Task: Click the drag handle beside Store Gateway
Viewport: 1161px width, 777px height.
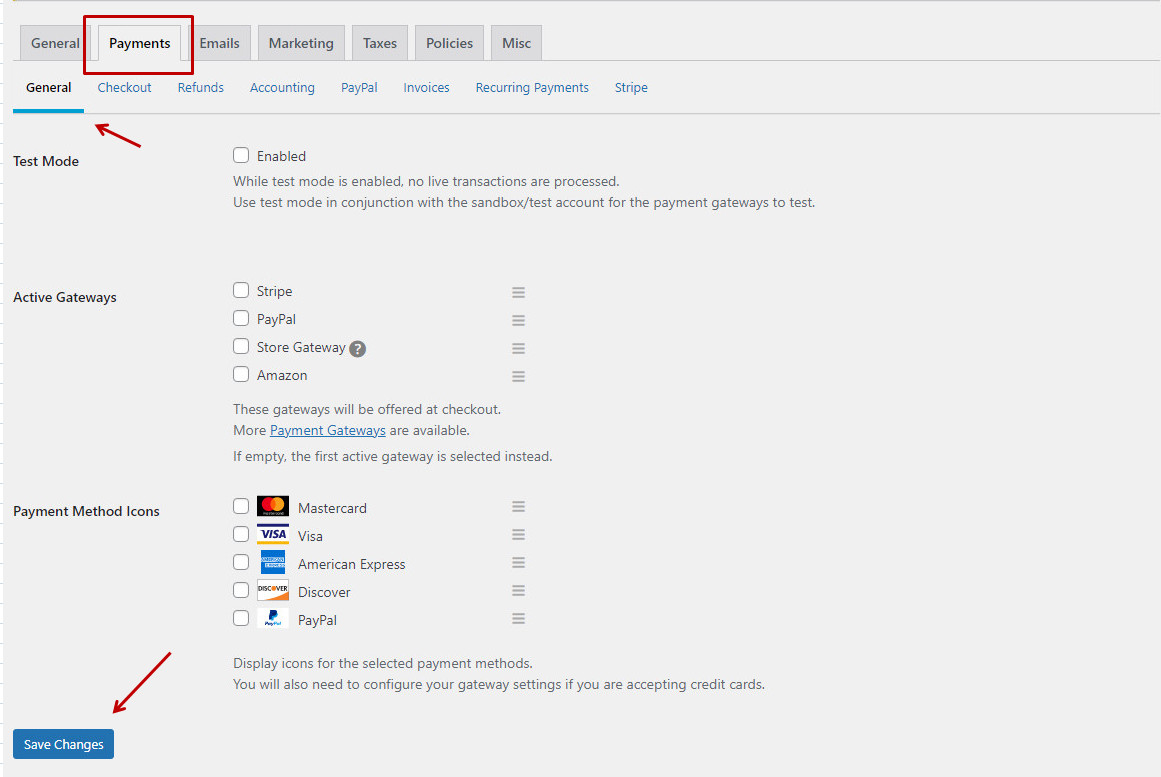Action: click(518, 348)
